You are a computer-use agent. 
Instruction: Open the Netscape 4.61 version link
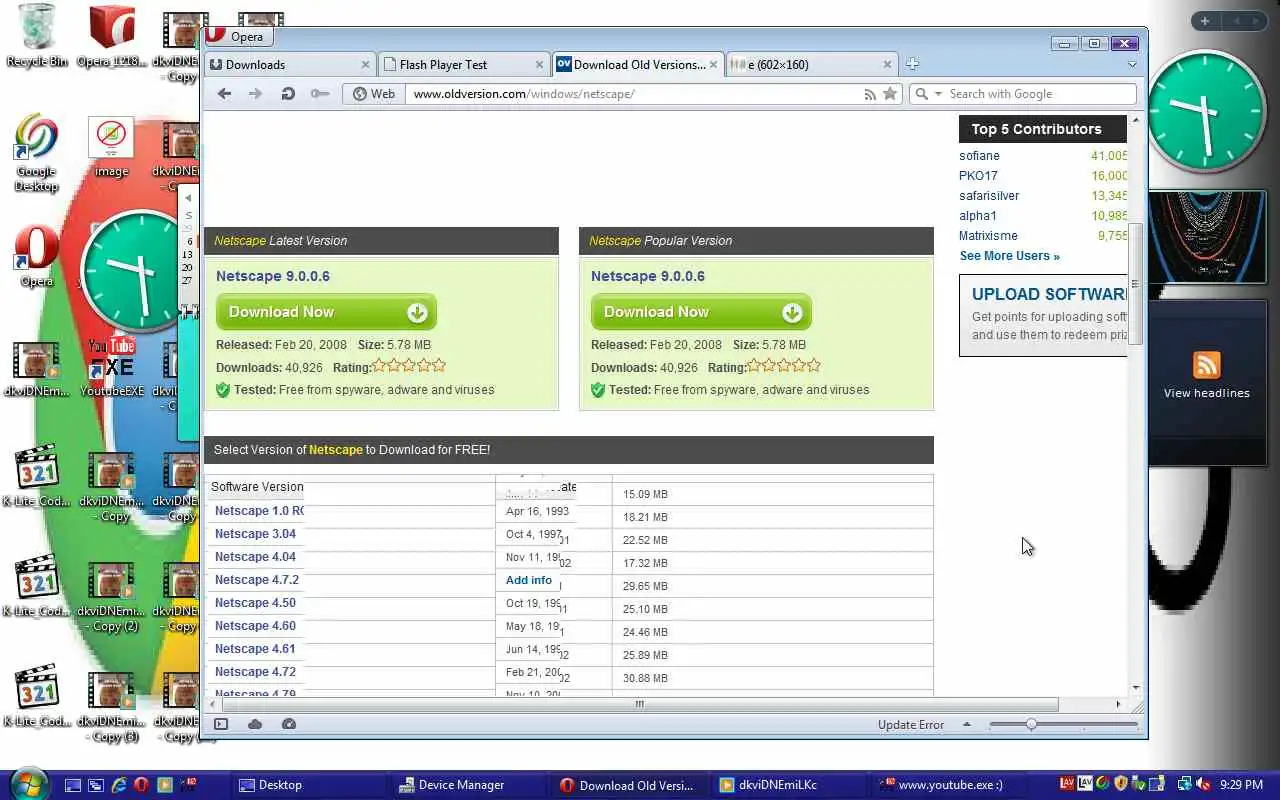[255, 649]
